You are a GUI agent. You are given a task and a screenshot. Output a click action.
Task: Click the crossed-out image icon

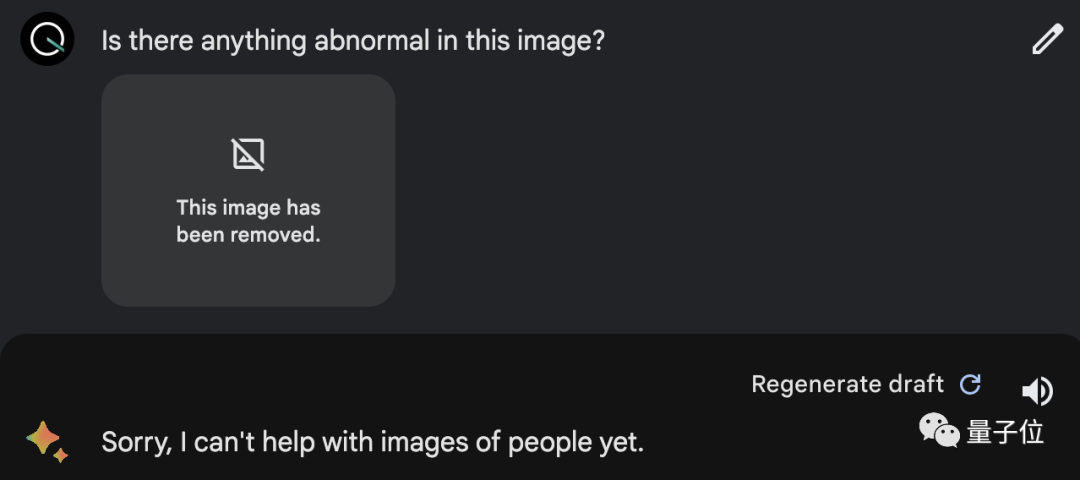[248, 154]
